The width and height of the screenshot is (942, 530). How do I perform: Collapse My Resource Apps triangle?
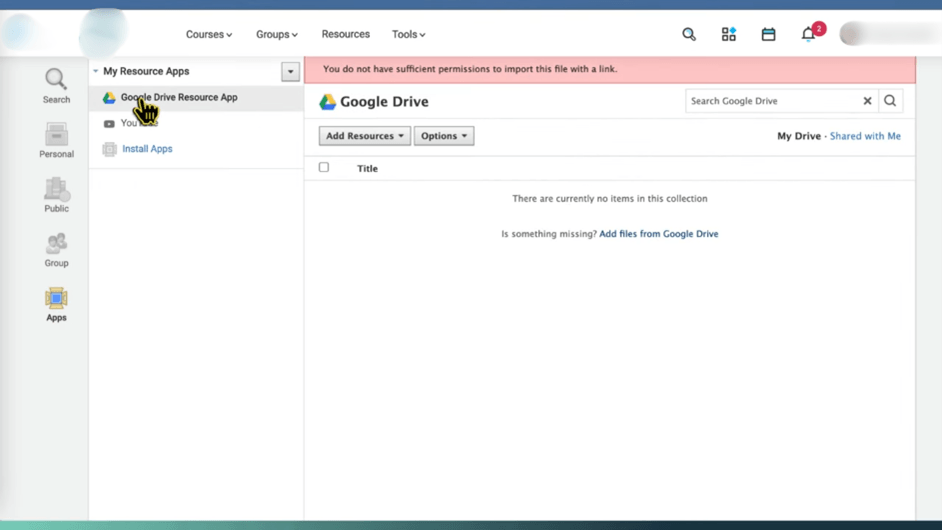pyautogui.click(x=96, y=71)
